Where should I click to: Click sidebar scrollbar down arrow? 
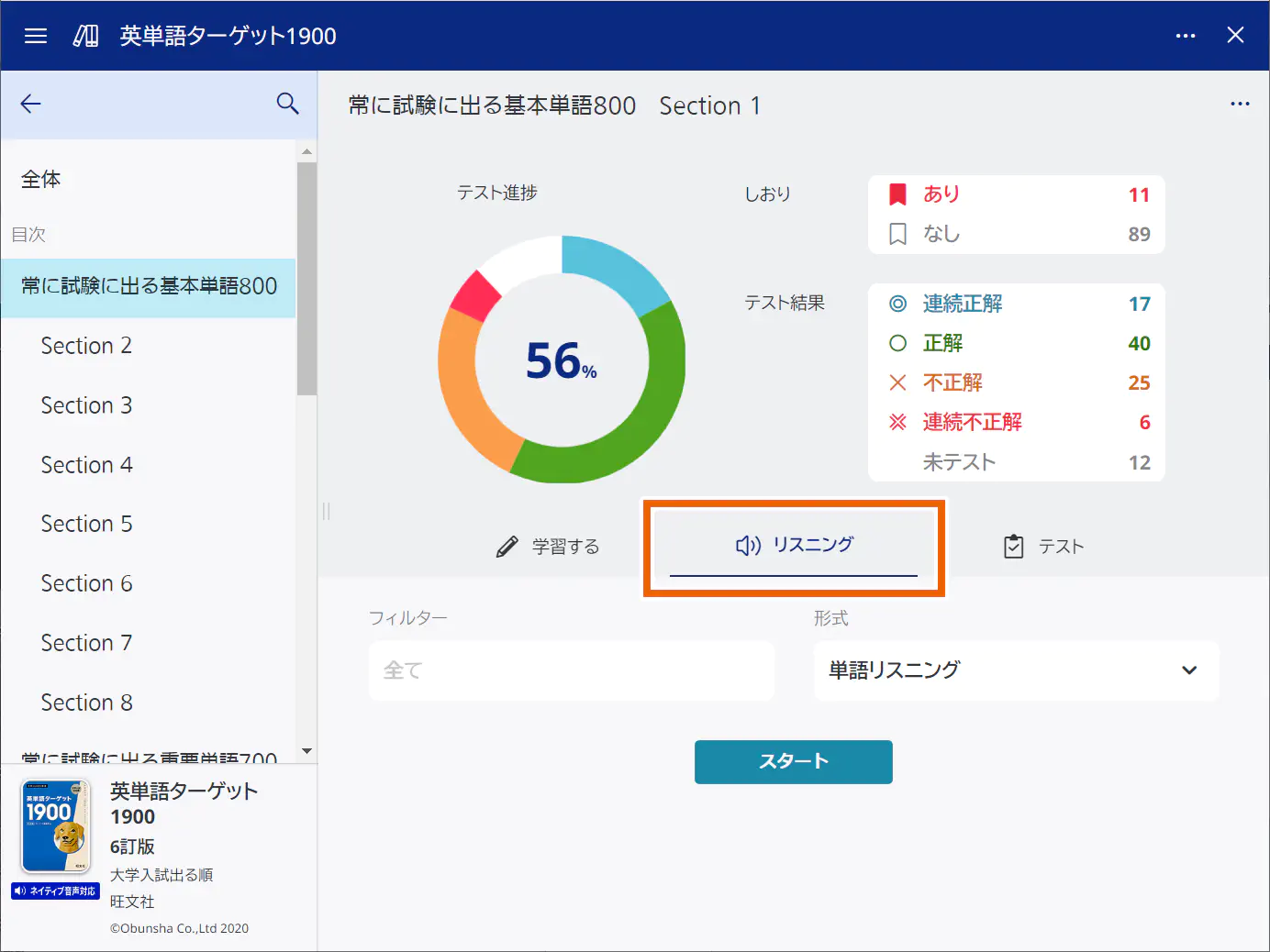306,751
